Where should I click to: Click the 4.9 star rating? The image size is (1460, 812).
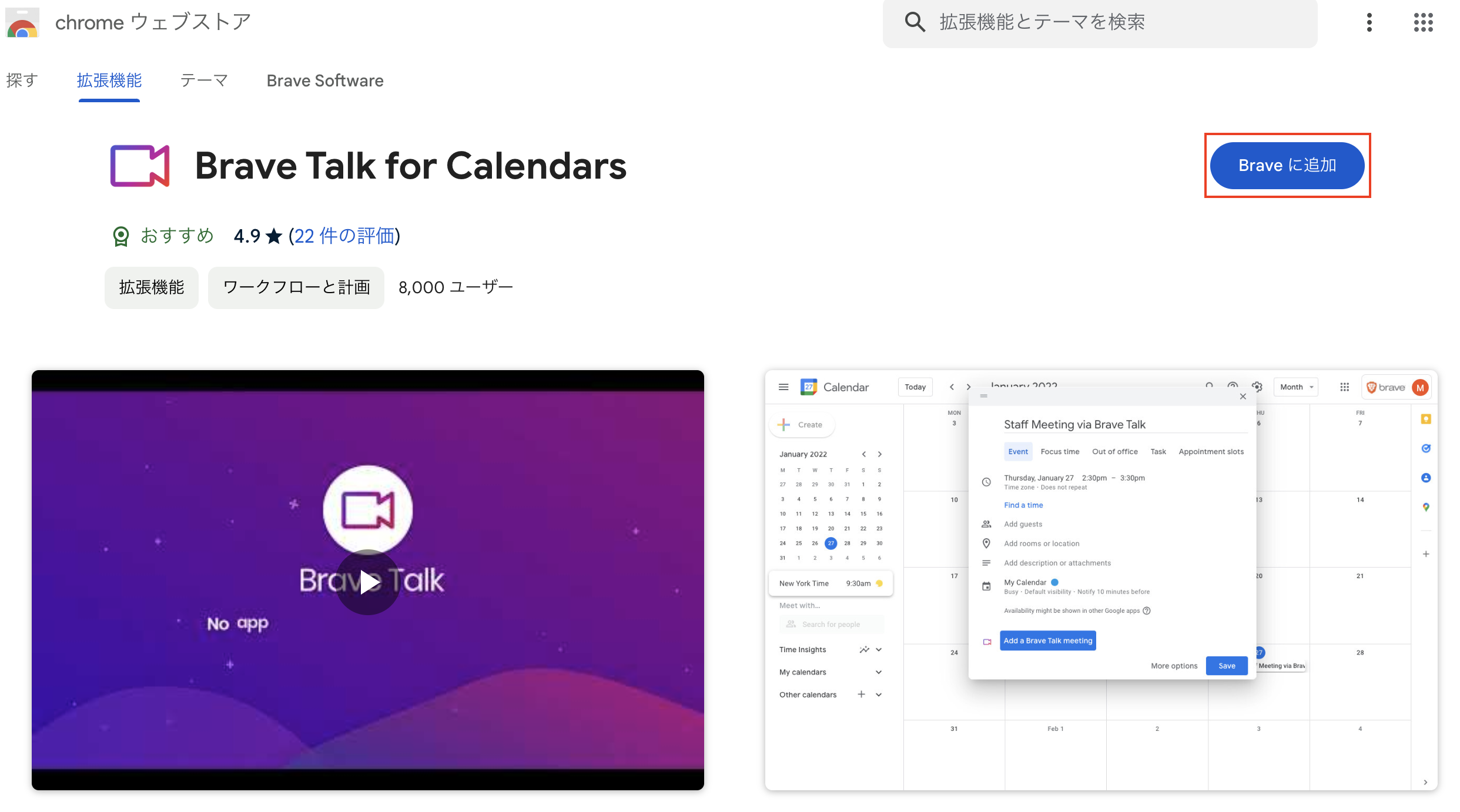[x=258, y=236]
